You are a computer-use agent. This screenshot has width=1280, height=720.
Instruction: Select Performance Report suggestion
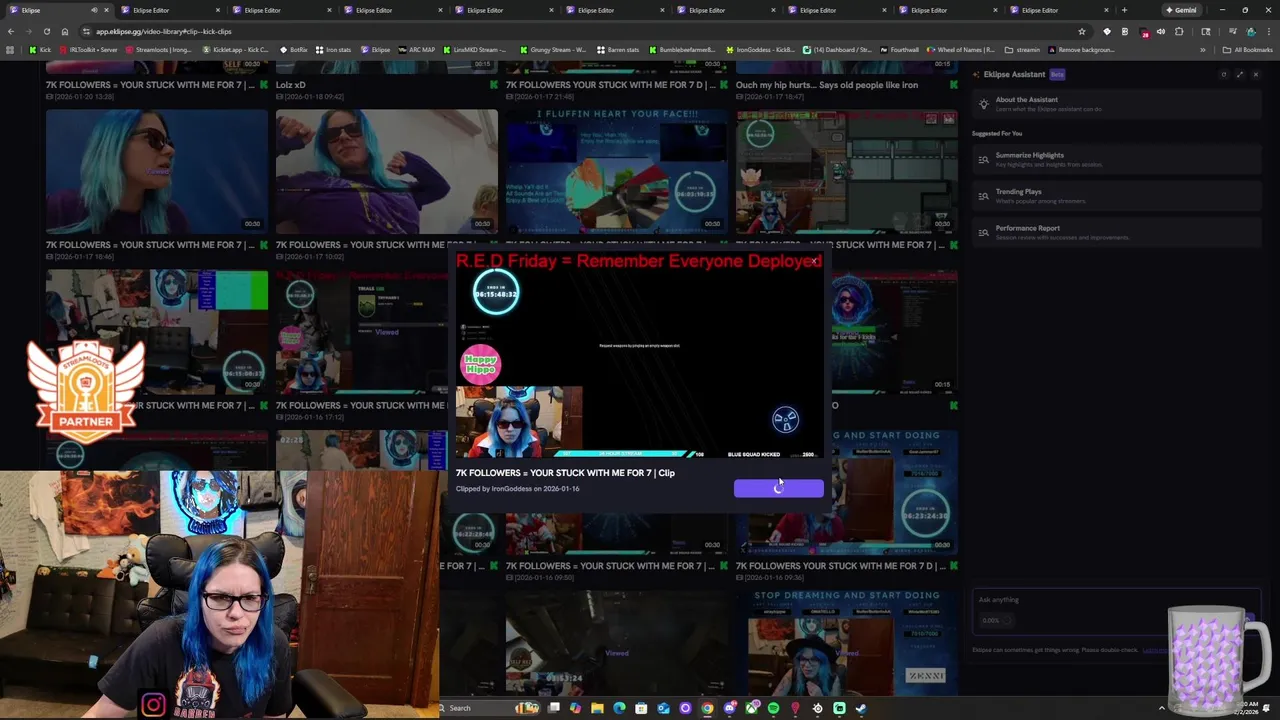(x=1117, y=232)
